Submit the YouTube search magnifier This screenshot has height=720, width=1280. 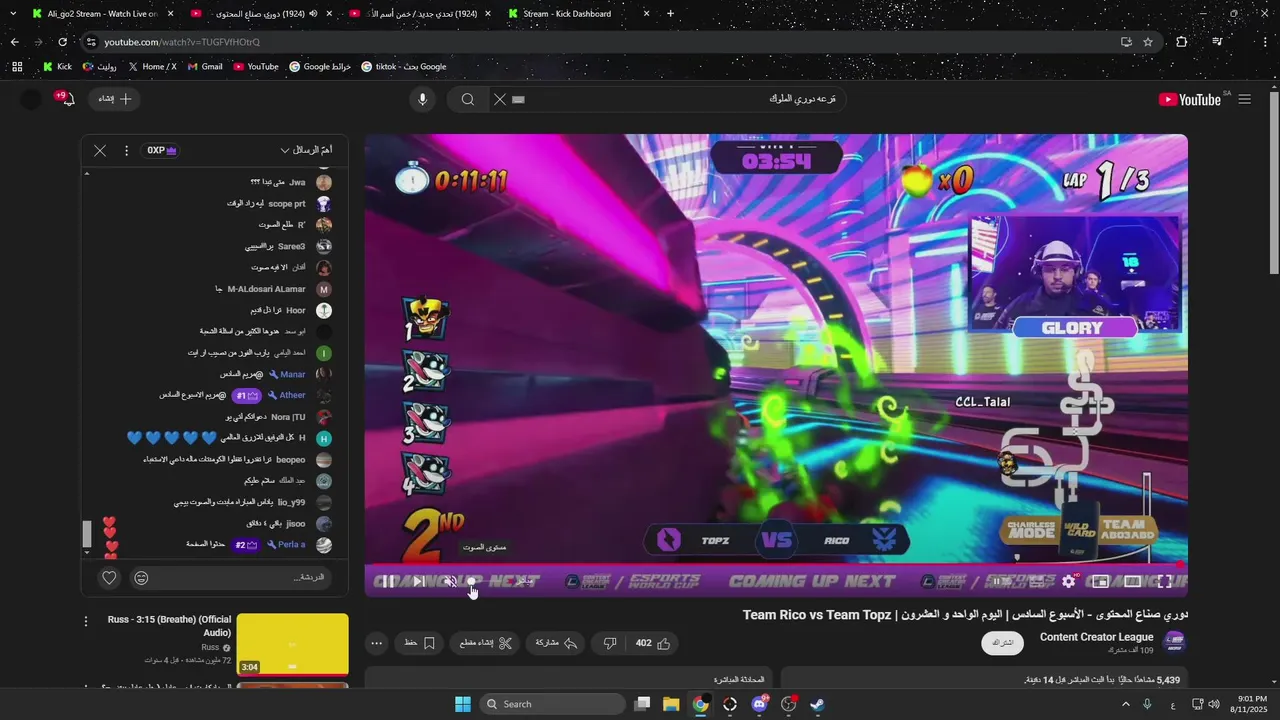point(468,99)
